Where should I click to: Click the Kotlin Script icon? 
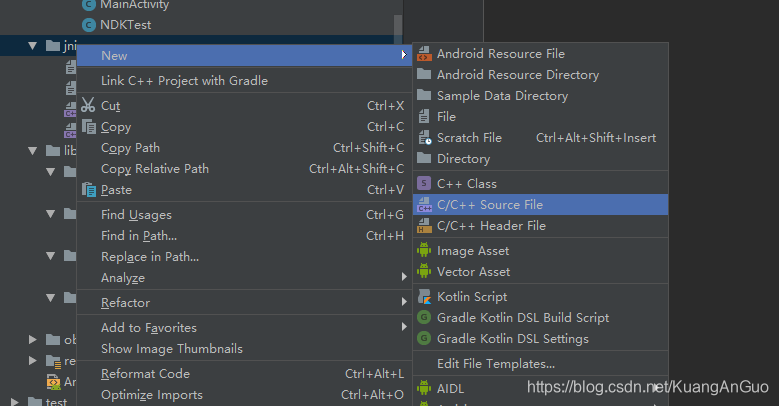click(x=424, y=297)
